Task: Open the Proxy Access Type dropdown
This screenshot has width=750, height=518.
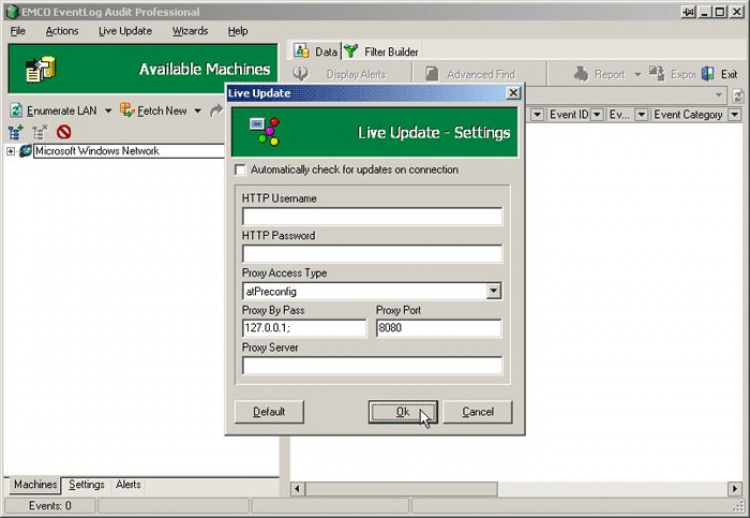Action: (x=493, y=291)
